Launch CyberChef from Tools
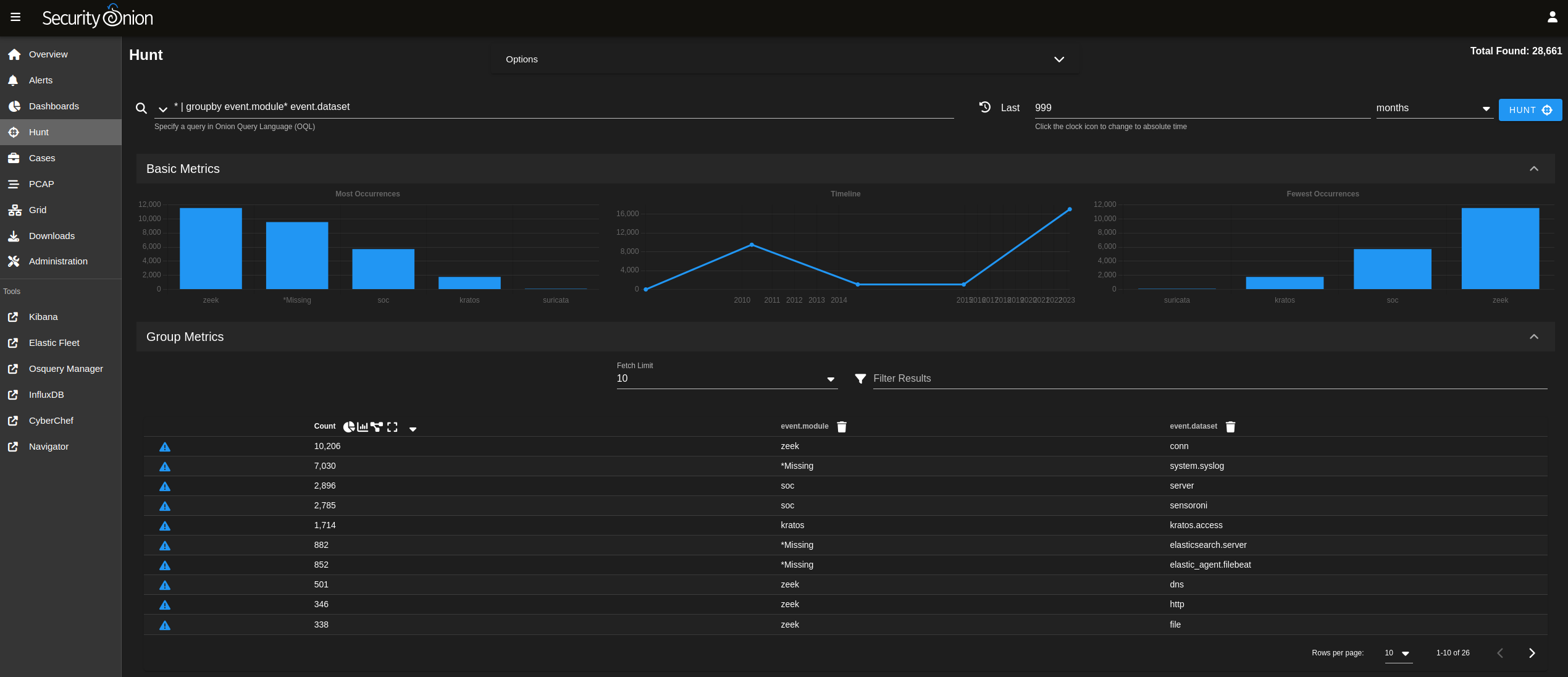The height and width of the screenshot is (677, 1568). tap(52, 420)
